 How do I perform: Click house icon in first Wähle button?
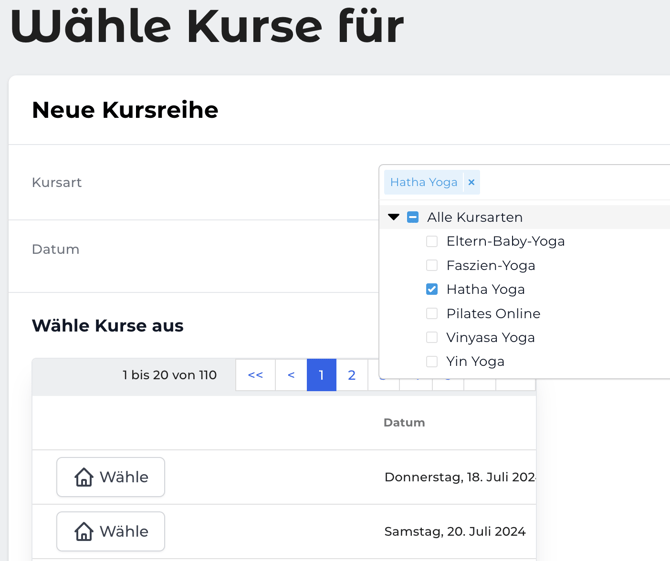pos(84,478)
